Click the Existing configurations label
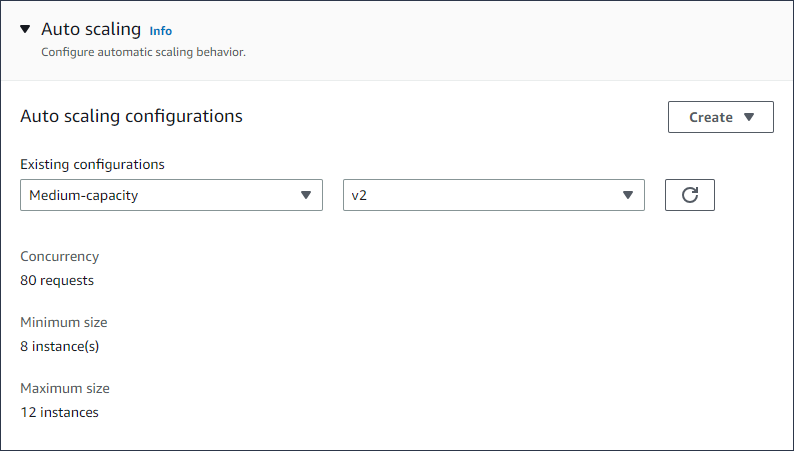 click(92, 164)
